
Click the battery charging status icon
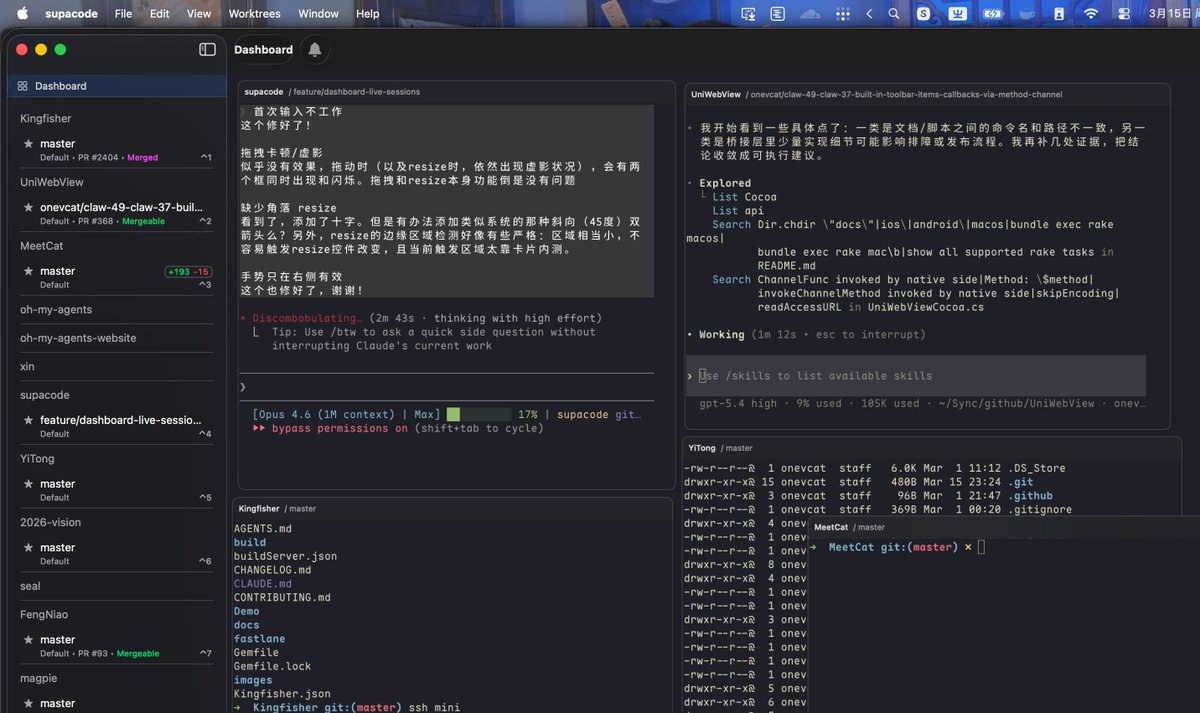[x=992, y=13]
